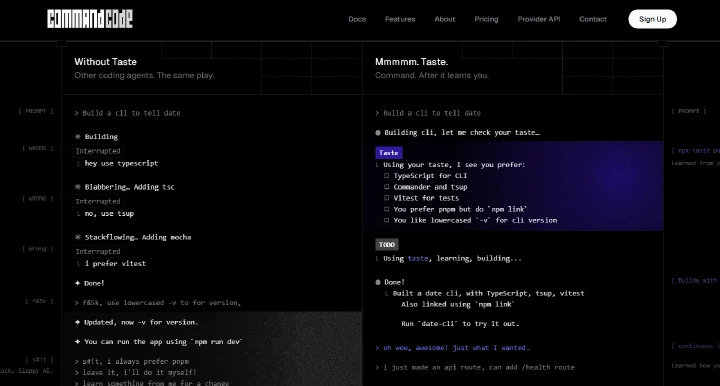Toggle the 'TypeScript for CLI' checkbox
The width and height of the screenshot is (720, 386).
387,176
